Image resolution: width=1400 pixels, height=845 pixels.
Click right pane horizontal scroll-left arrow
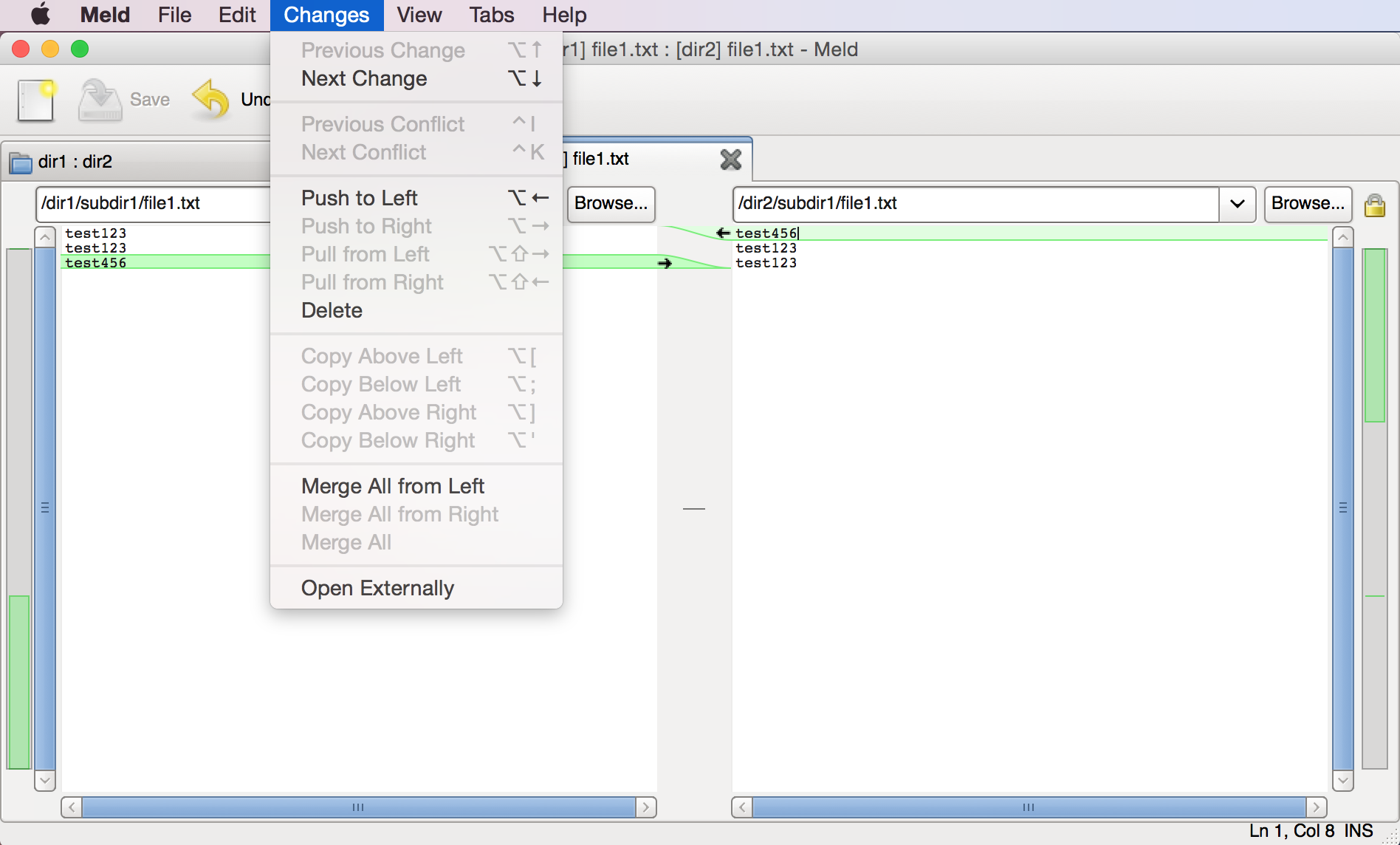pos(742,807)
